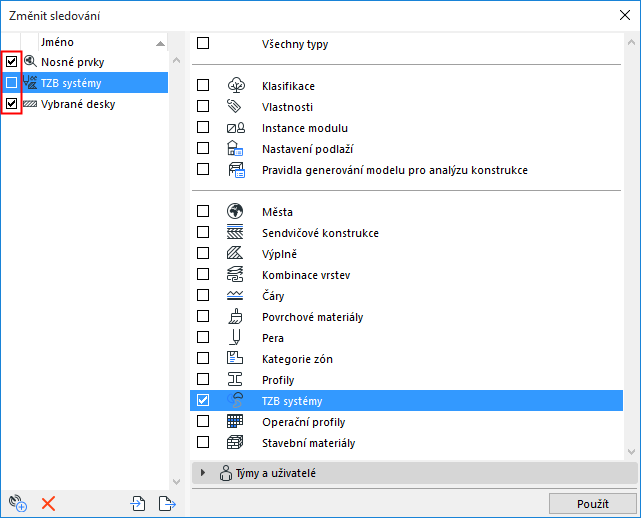Close the Změnit sledování dialog
Image resolution: width=641 pixels, height=518 pixels.
click(x=625, y=16)
